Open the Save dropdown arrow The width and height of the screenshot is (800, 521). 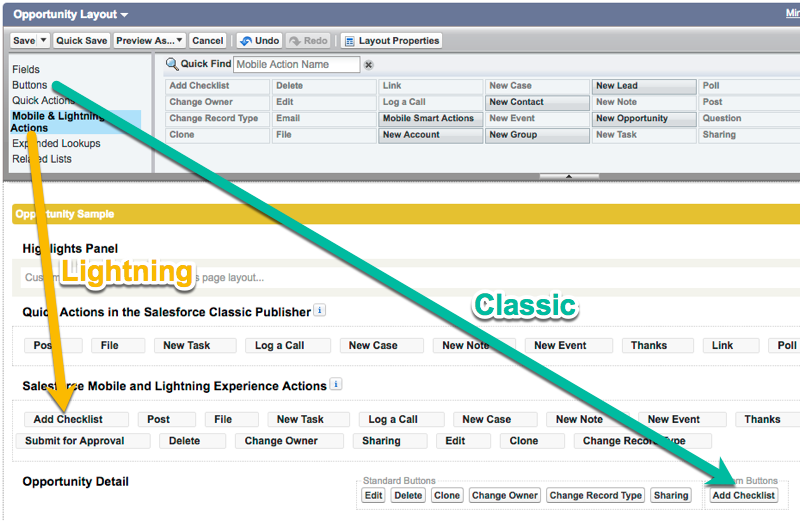(43, 40)
